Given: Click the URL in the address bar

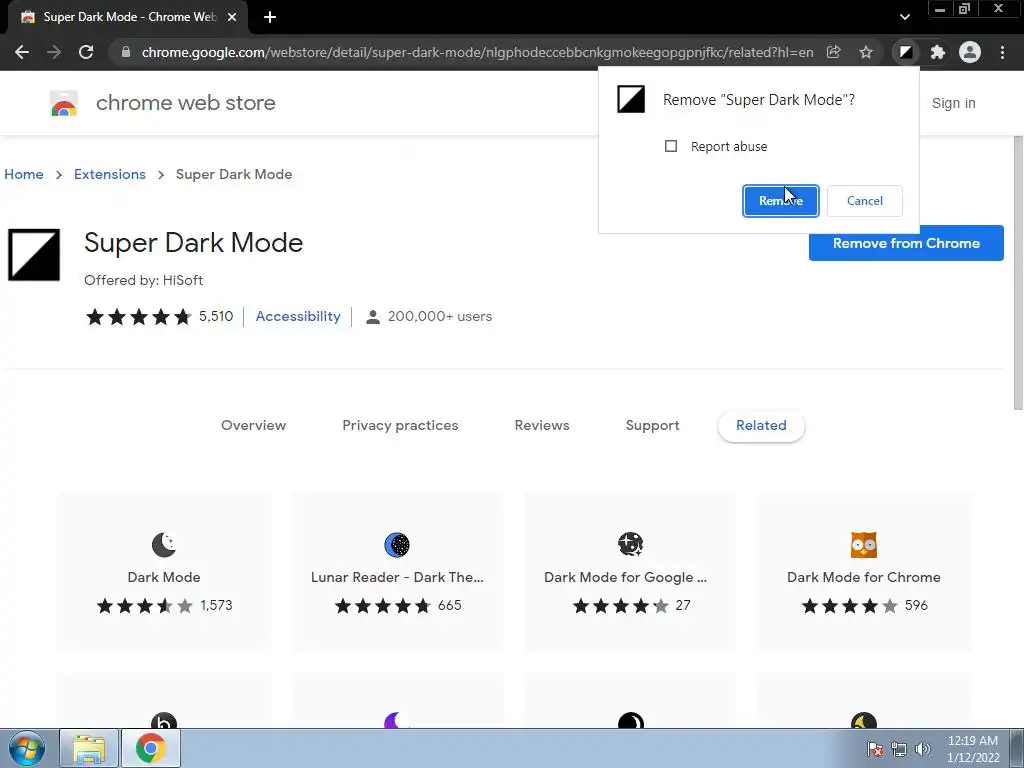Looking at the screenshot, I should [x=477, y=52].
